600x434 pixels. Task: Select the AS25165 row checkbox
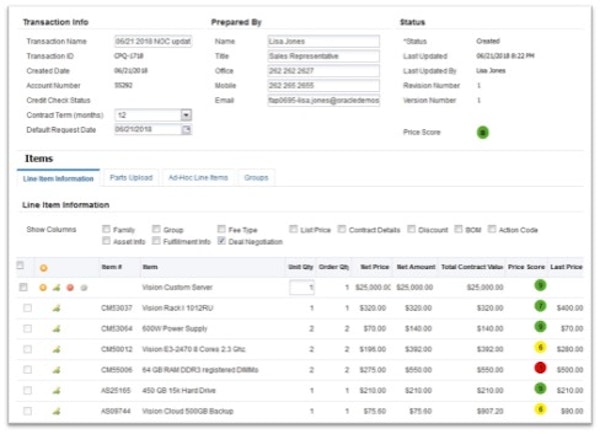click(28, 390)
